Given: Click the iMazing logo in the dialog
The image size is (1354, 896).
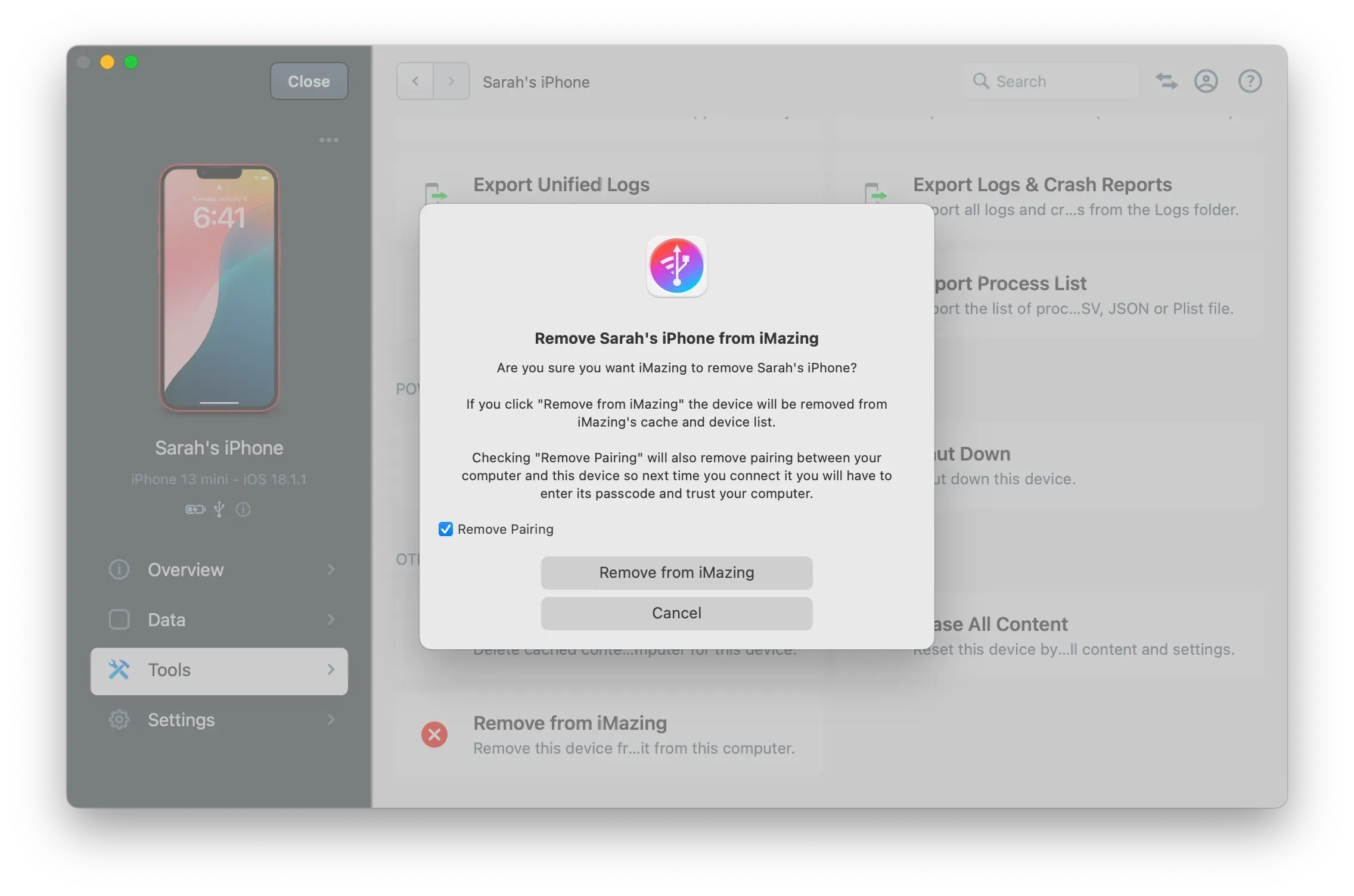Looking at the screenshot, I should pos(676,266).
